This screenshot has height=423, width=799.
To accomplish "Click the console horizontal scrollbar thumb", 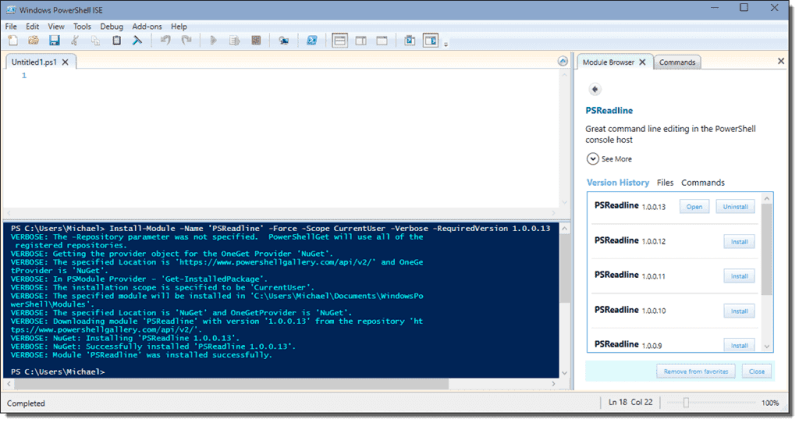I will click(x=230, y=383).
